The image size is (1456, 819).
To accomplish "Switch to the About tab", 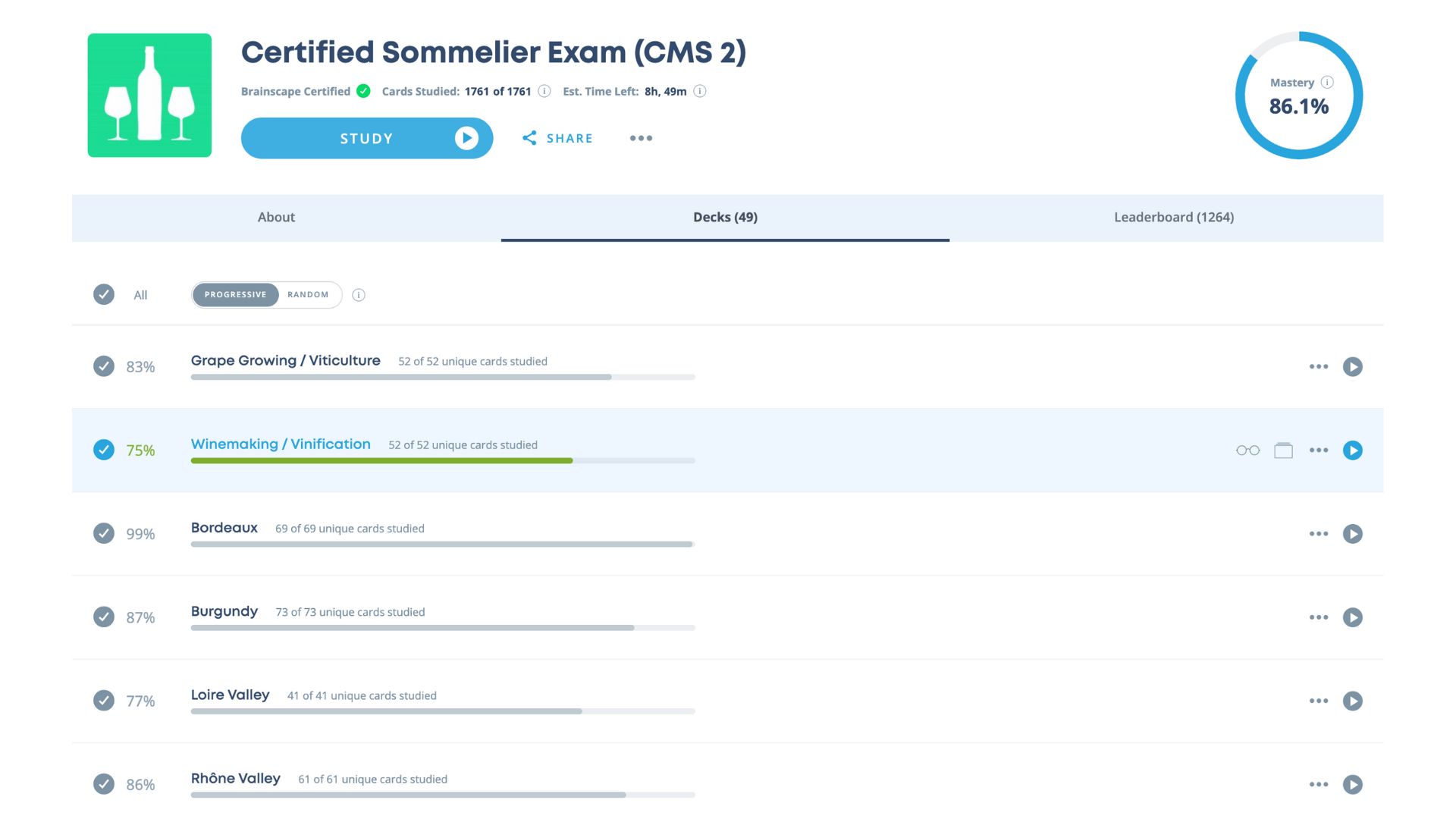I will (276, 218).
